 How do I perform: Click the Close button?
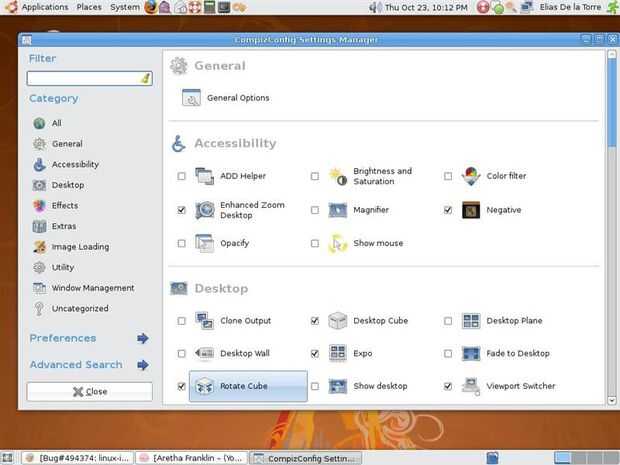[x=89, y=391]
